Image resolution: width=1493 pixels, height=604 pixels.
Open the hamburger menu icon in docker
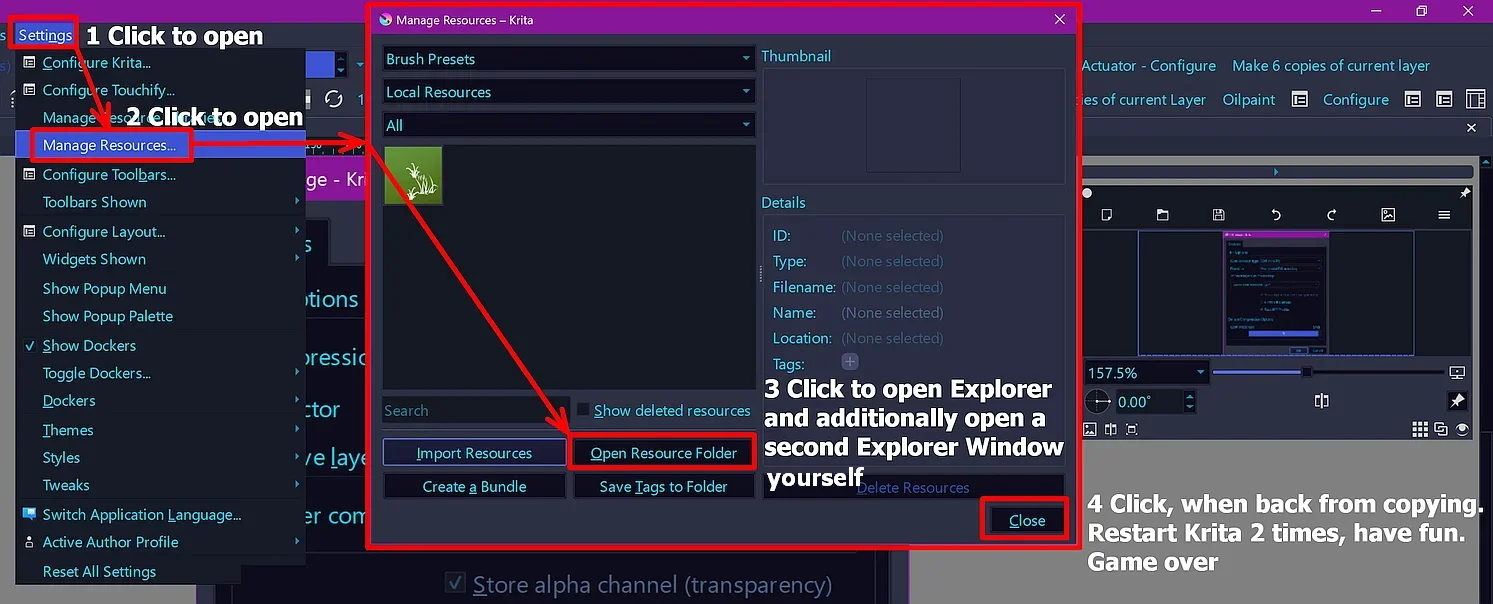click(1444, 215)
